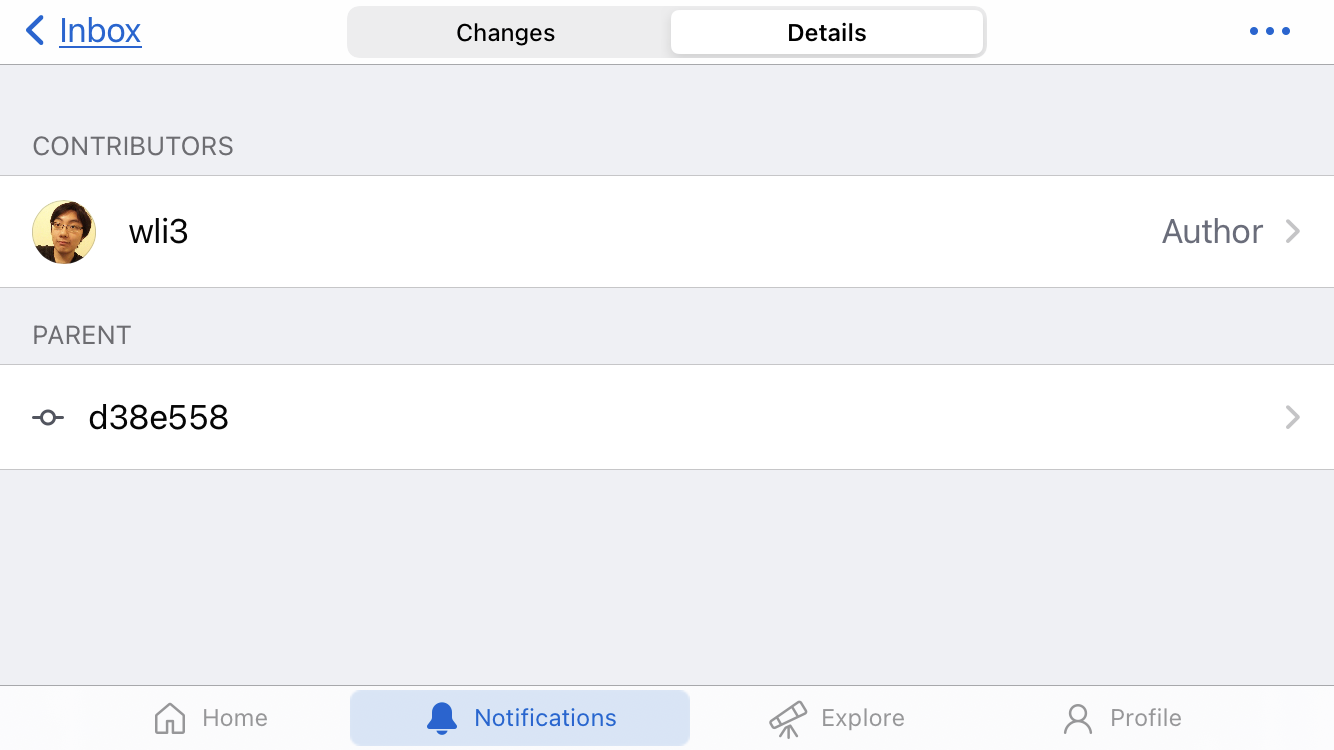Screen dimensions: 1334x750
Task: Tap wli3's profile avatar picture
Action: click(x=63, y=231)
